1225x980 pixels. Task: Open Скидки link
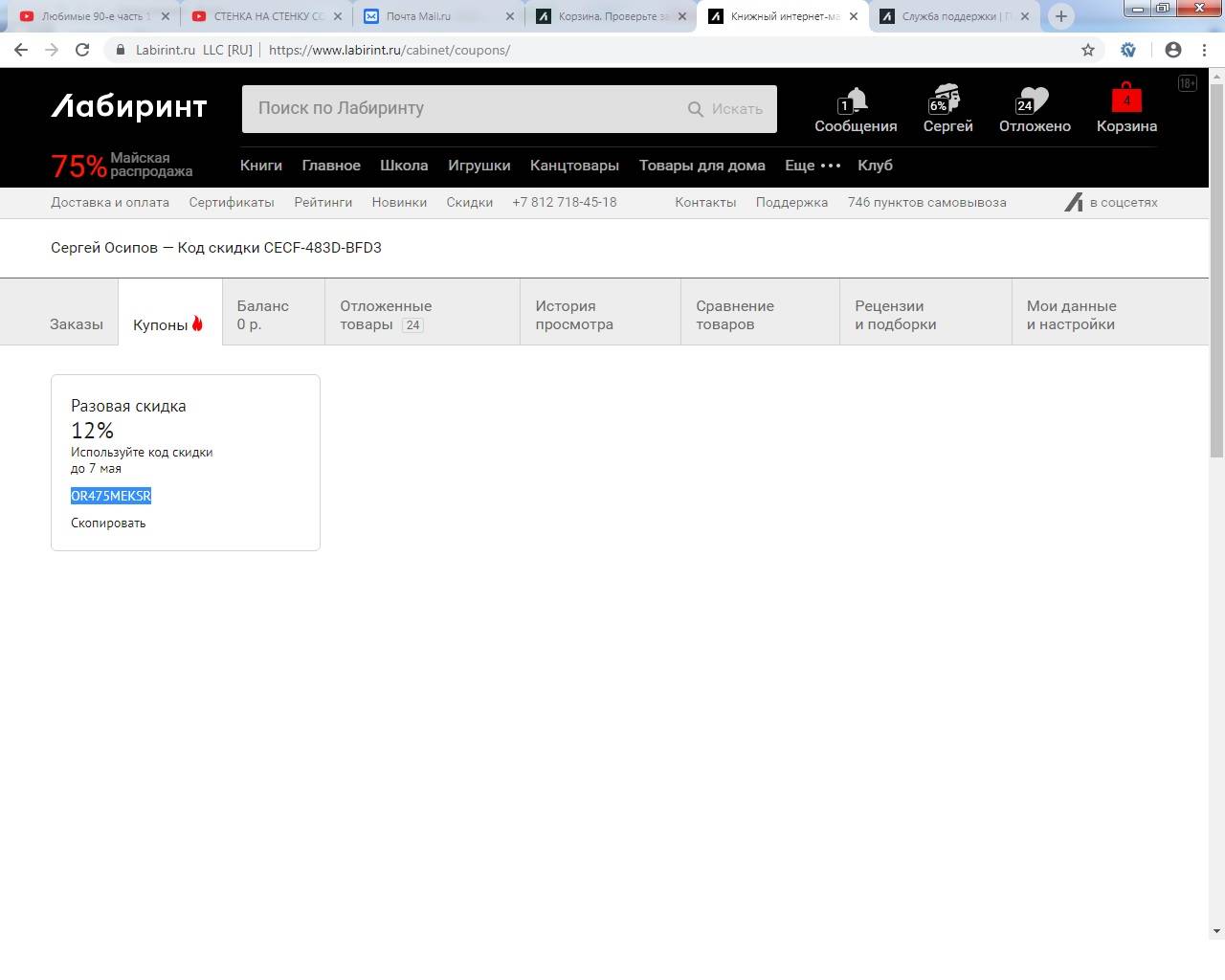(x=470, y=202)
